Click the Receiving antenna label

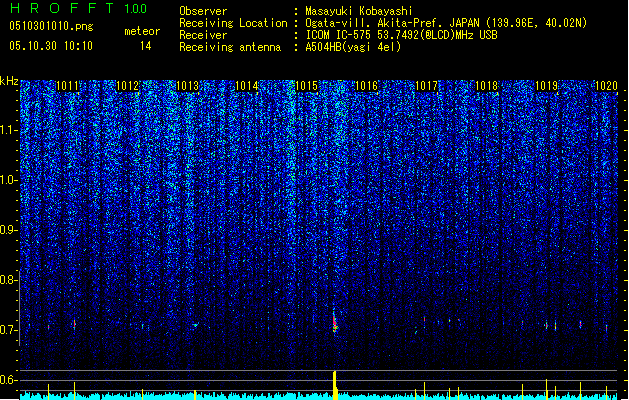click(230, 47)
